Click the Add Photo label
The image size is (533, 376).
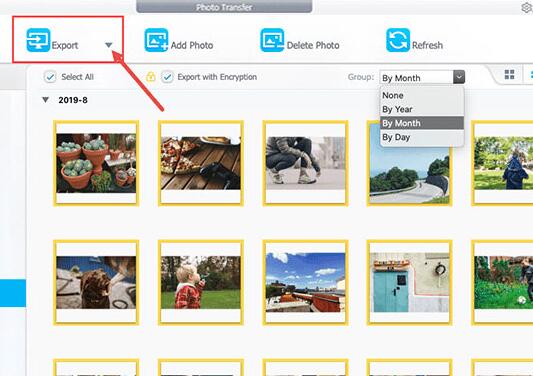(192, 45)
